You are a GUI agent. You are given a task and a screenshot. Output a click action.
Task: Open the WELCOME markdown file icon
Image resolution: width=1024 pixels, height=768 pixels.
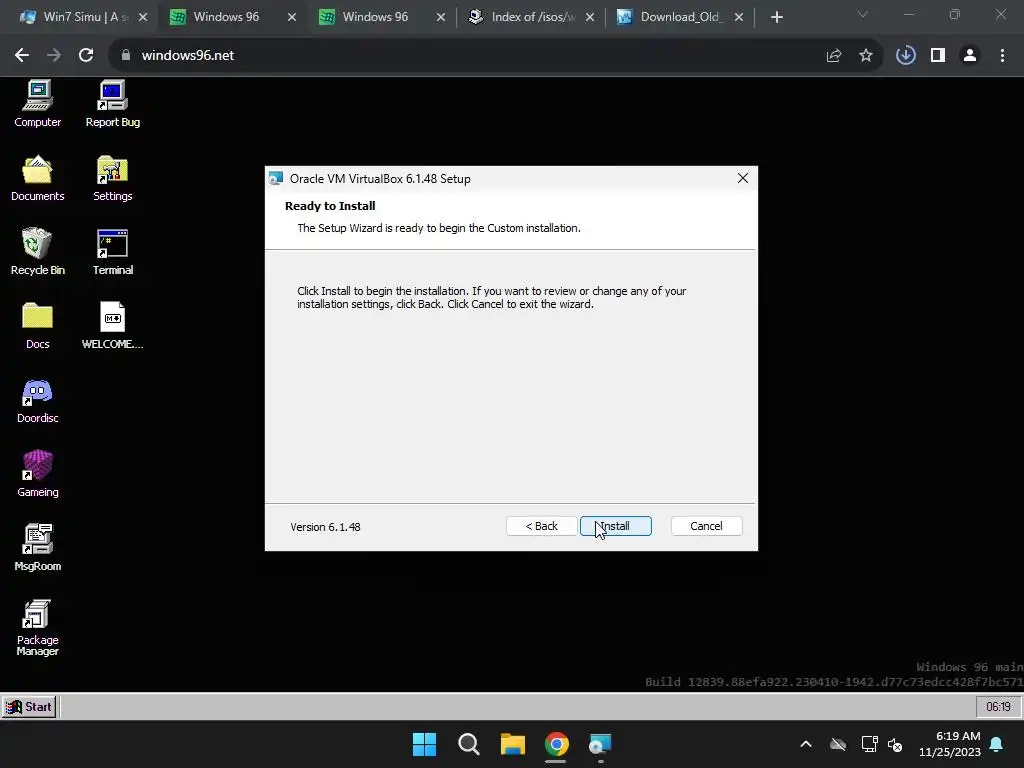[112, 326]
